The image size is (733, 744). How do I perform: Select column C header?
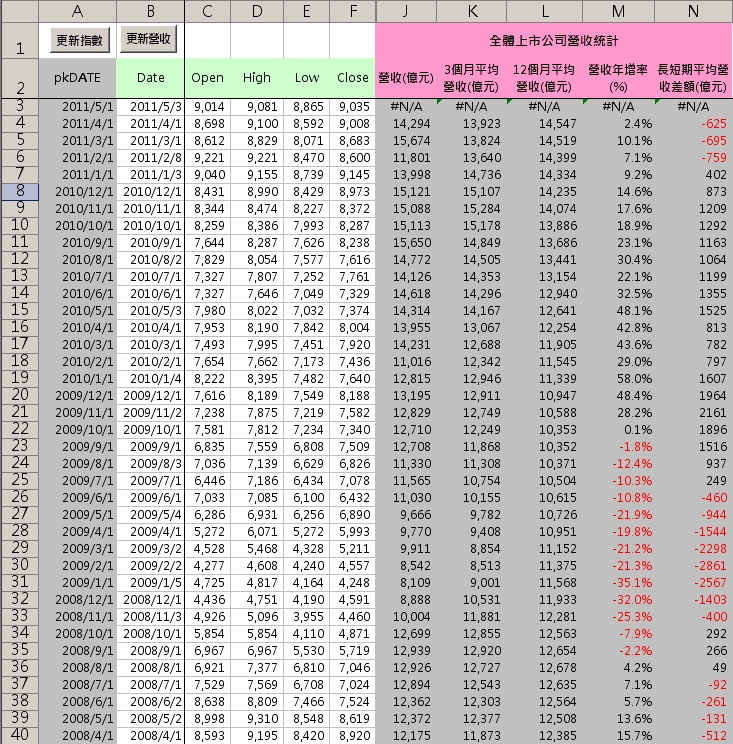(207, 11)
